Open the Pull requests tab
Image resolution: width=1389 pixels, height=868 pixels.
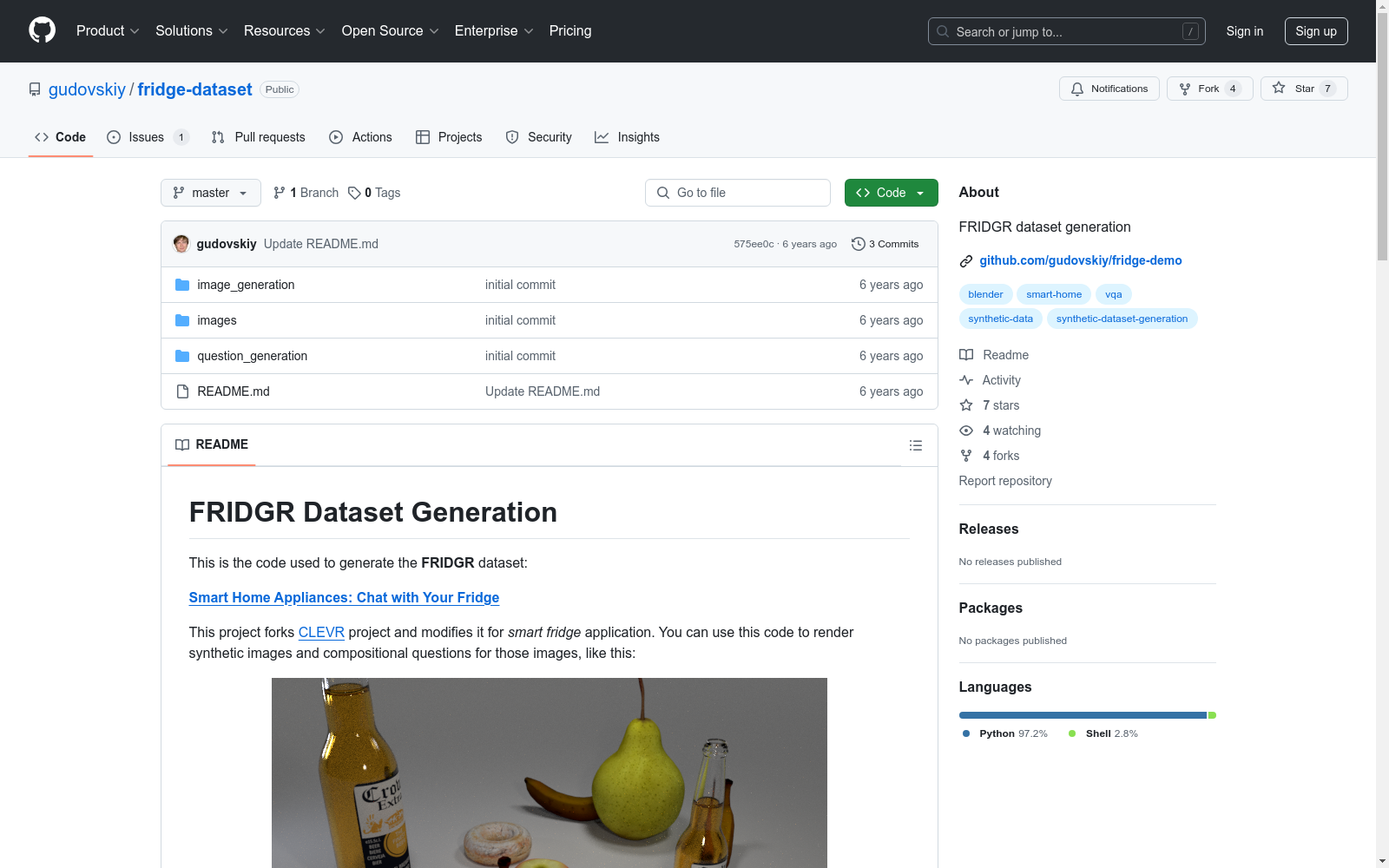(x=258, y=137)
